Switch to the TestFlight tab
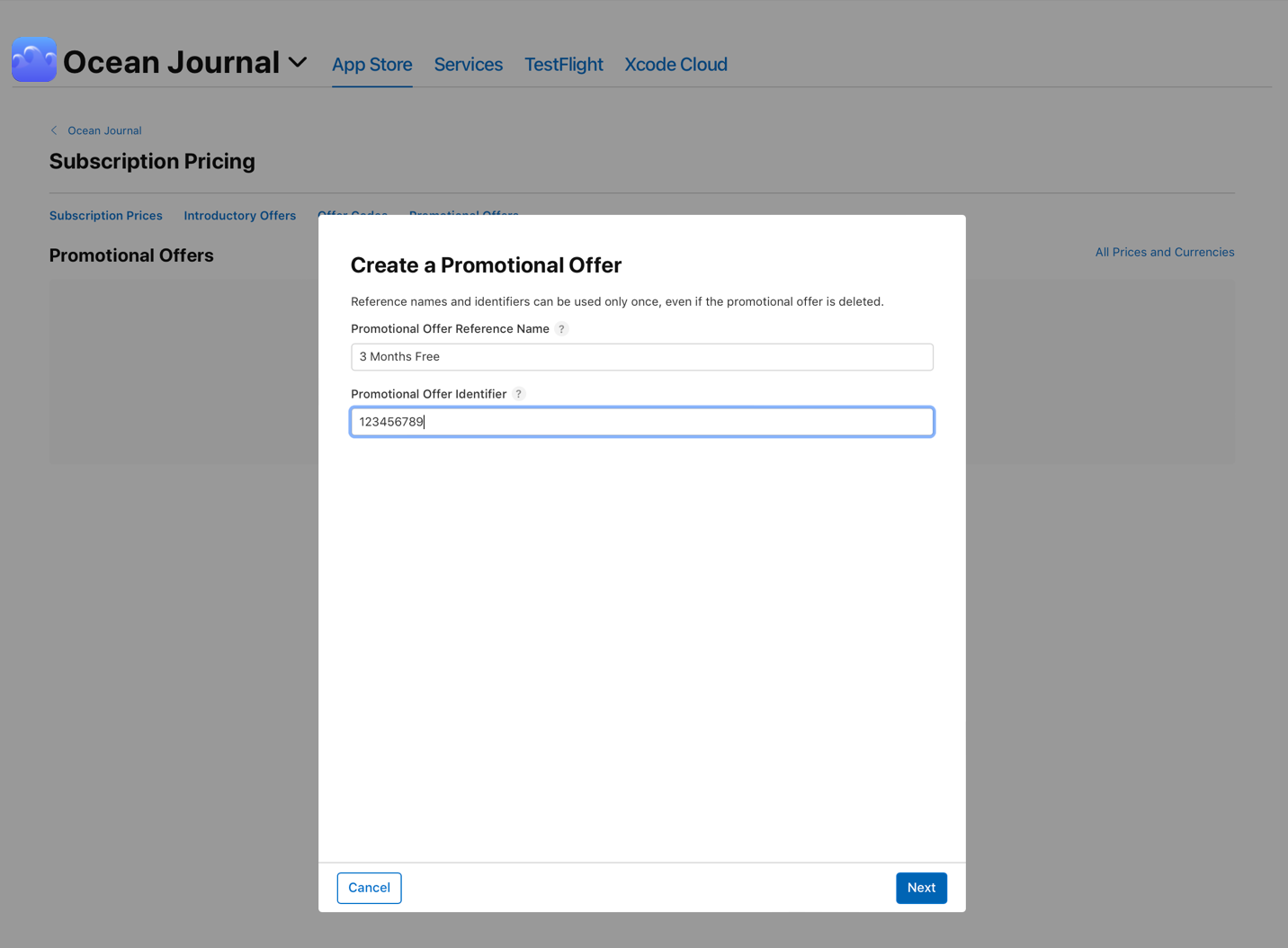1288x948 pixels. coord(563,64)
